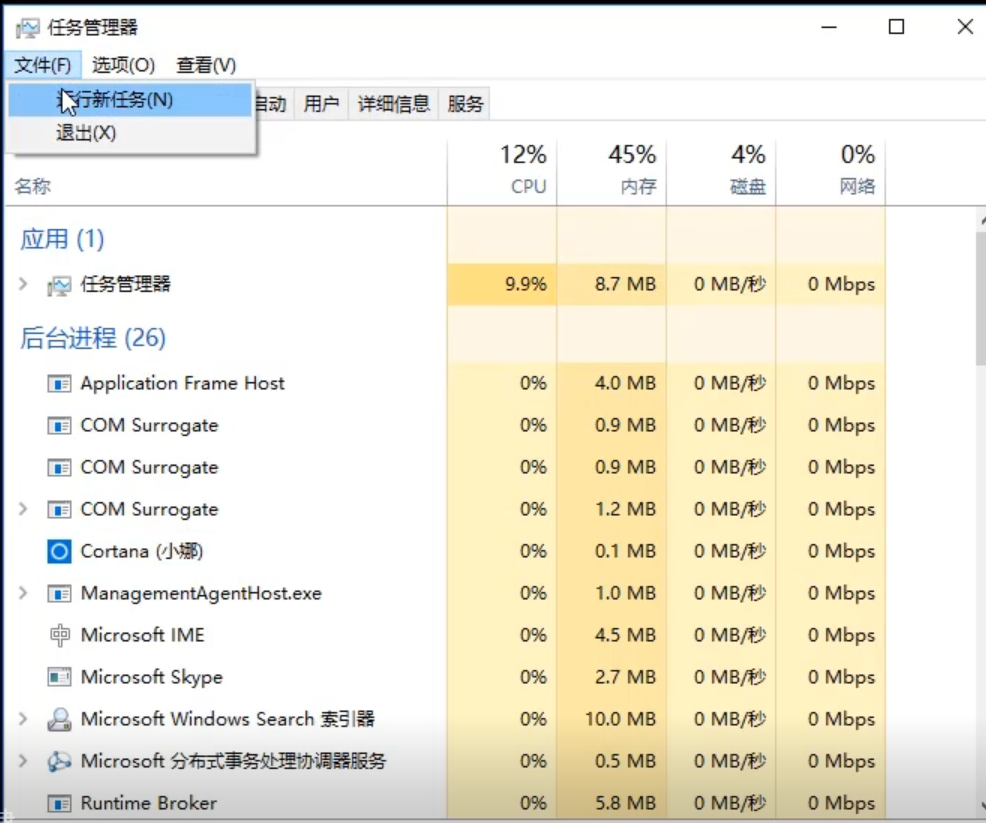The width and height of the screenshot is (986, 823).
Task: Click the 2.7 MB memory value
Action: point(625,677)
